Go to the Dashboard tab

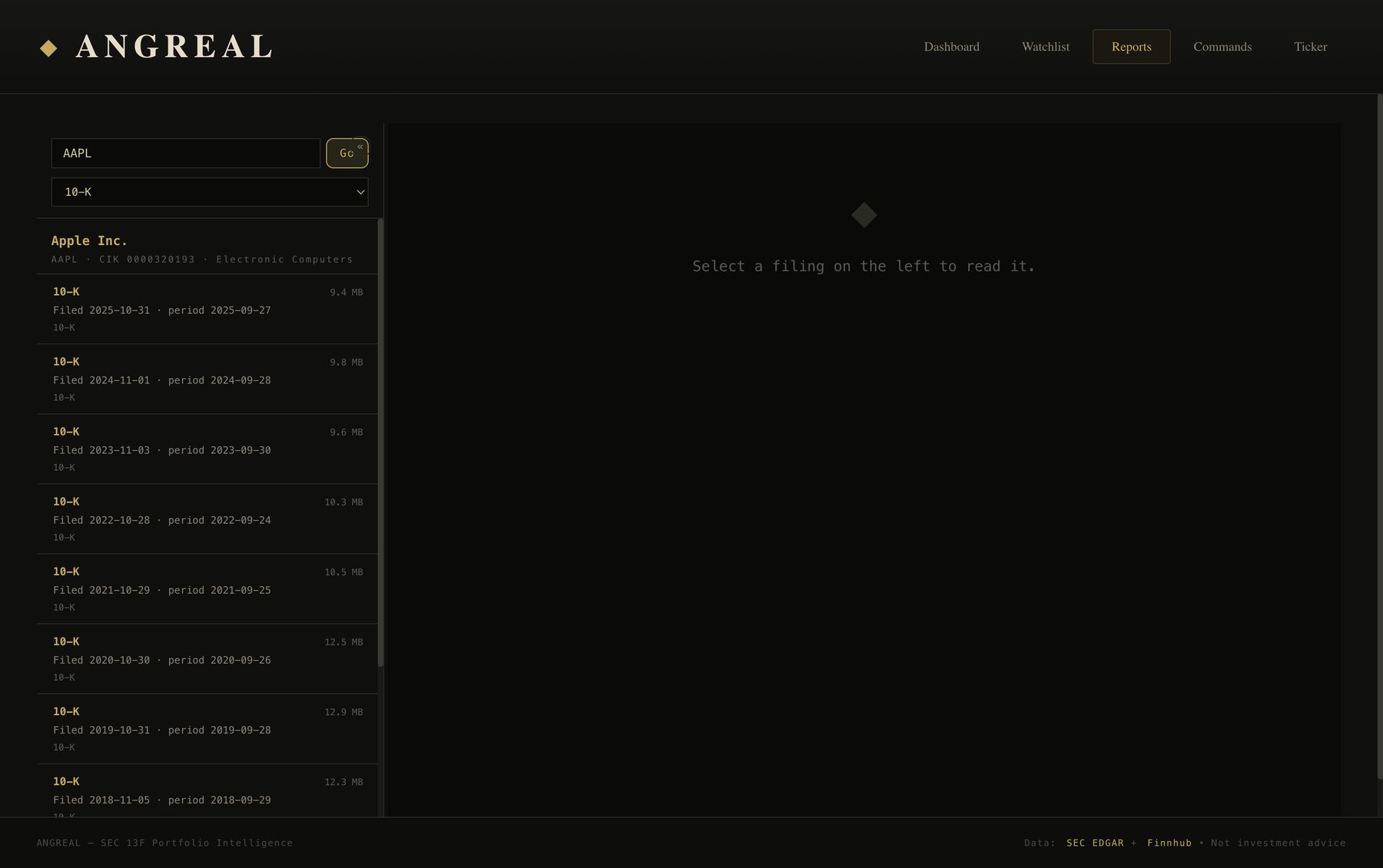(x=951, y=47)
